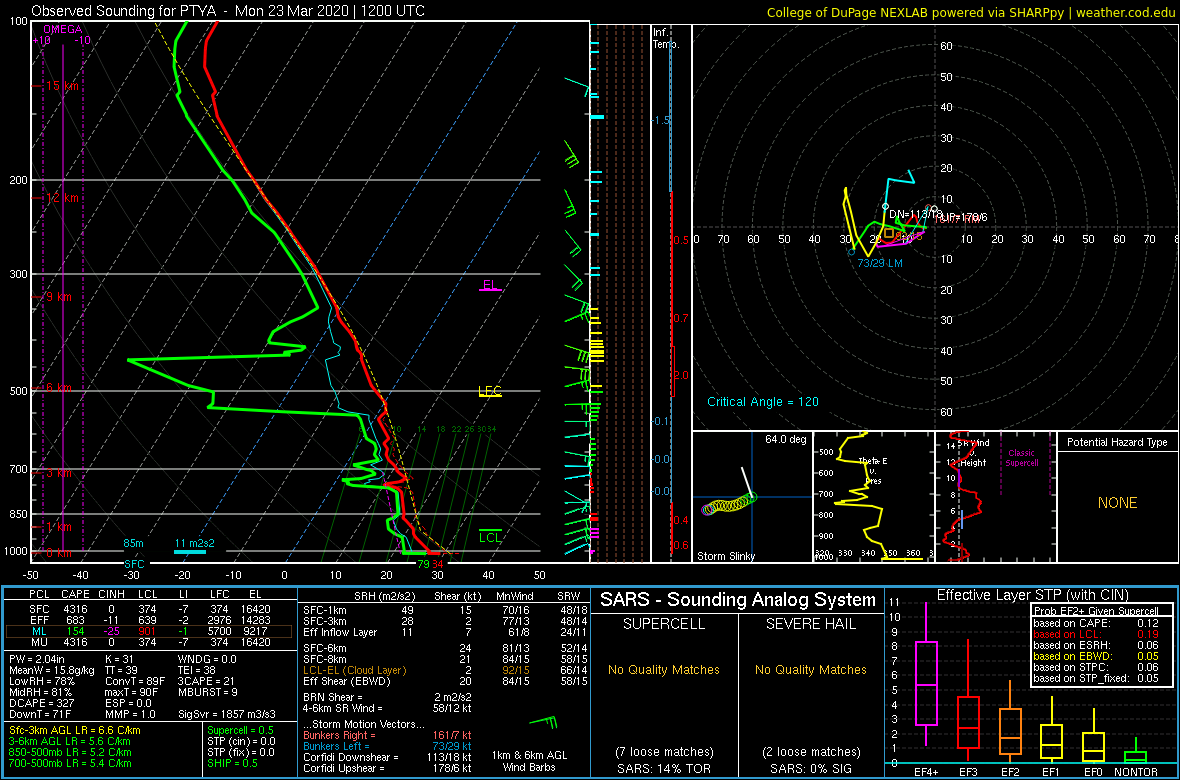1180x780 pixels.
Task: Click the LFC marker on the sounding
Action: click(490, 391)
